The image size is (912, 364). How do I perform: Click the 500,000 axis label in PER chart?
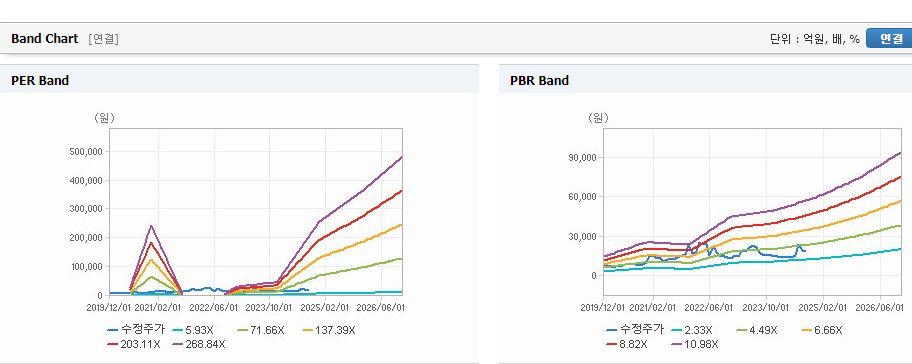86,152
